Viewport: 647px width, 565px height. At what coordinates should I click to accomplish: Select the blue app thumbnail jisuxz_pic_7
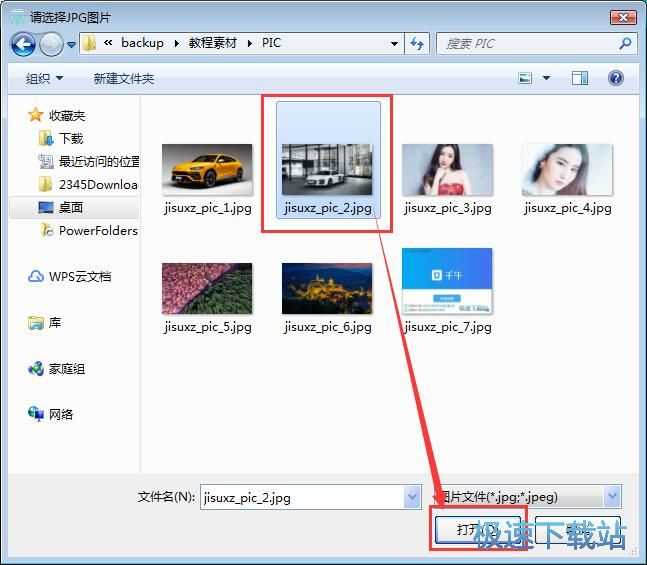point(447,281)
